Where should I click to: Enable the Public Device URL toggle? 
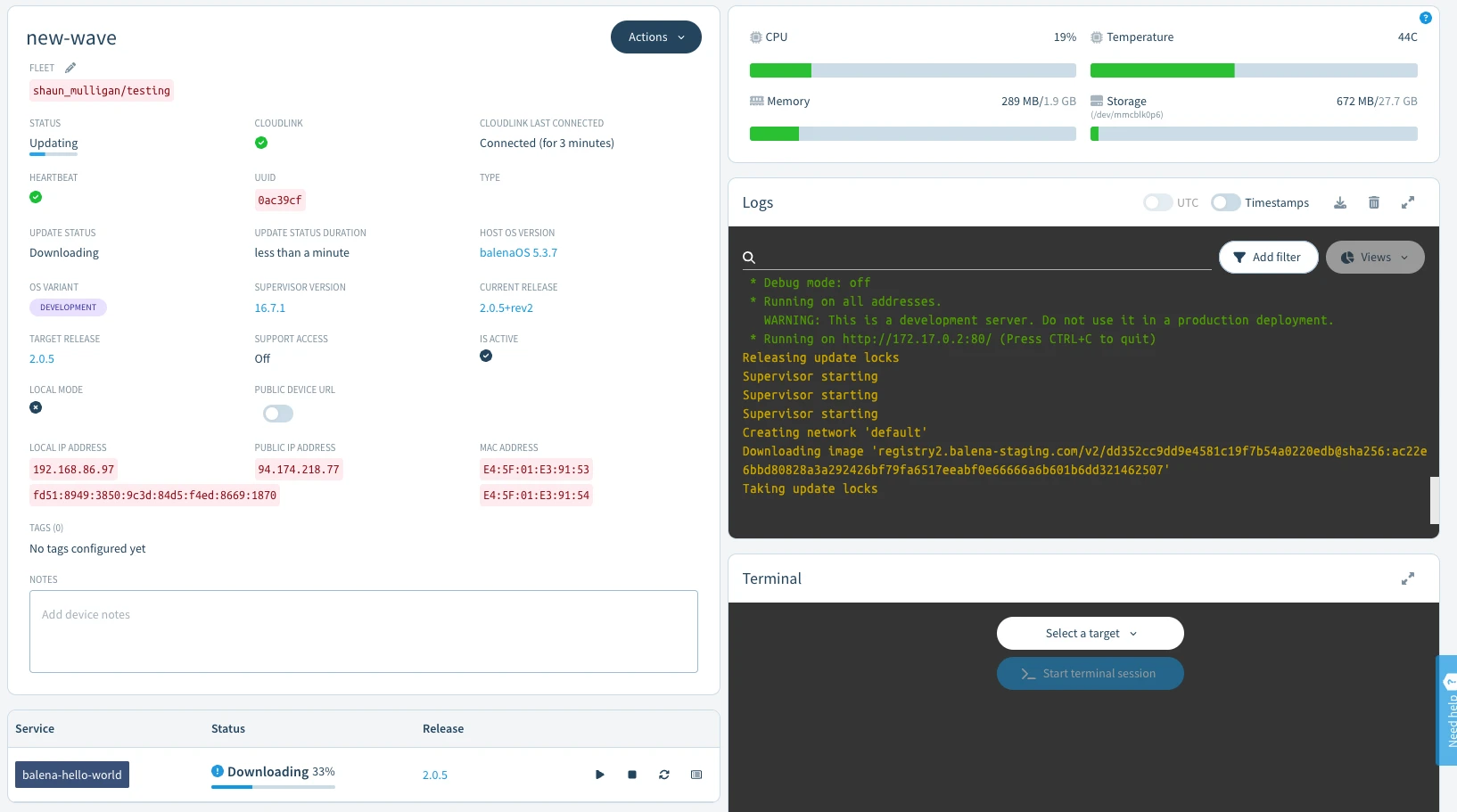[x=277, y=413]
